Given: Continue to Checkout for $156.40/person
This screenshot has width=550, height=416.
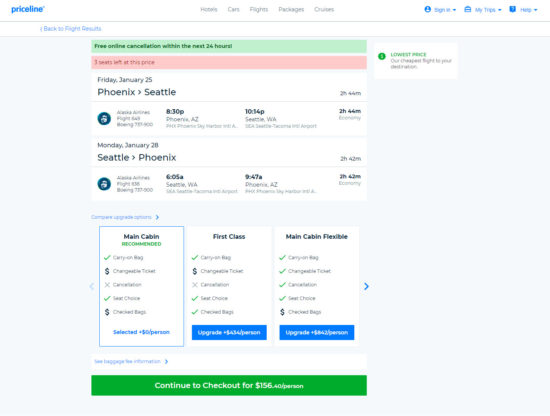Looking at the screenshot, I should pyautogui.click(x=229, y=385).
